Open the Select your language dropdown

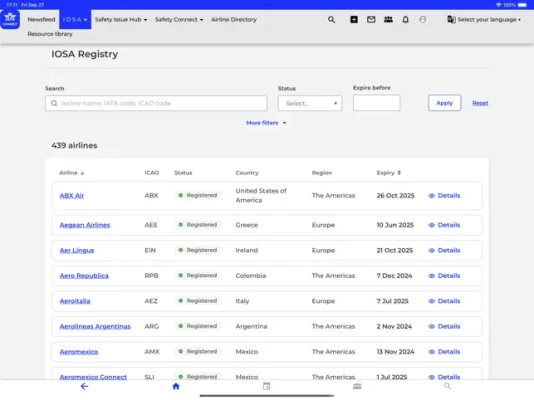(484, 20)
